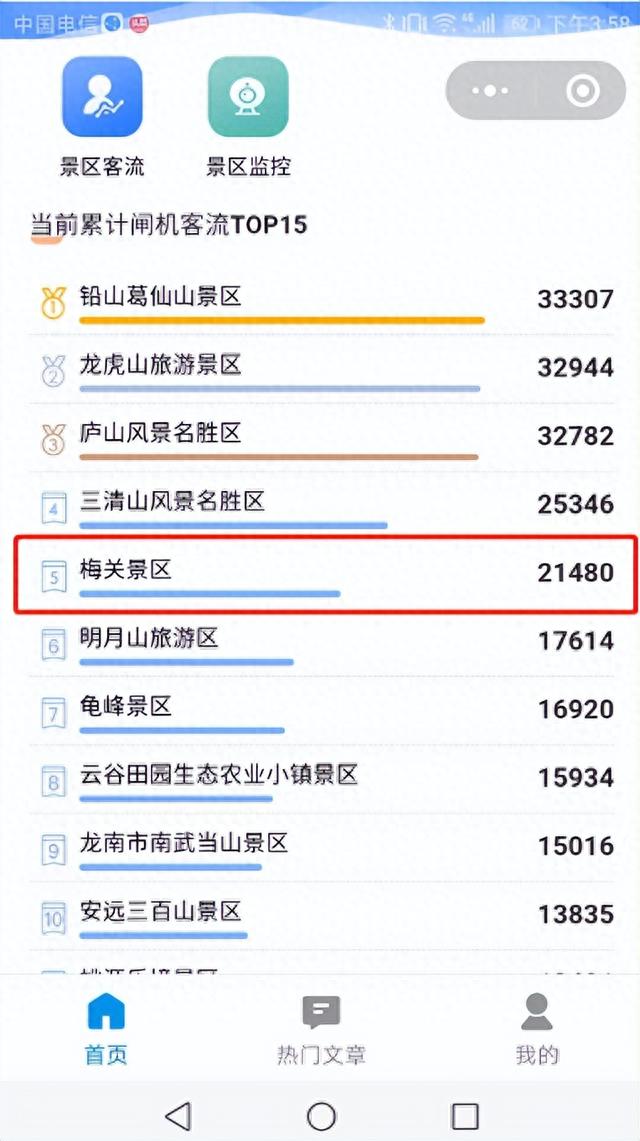Viewport: 640px width, 1141px height.
Task: Tap visitor count 13835 for 安远三百山景区
Action: click(x=575, y=914)
